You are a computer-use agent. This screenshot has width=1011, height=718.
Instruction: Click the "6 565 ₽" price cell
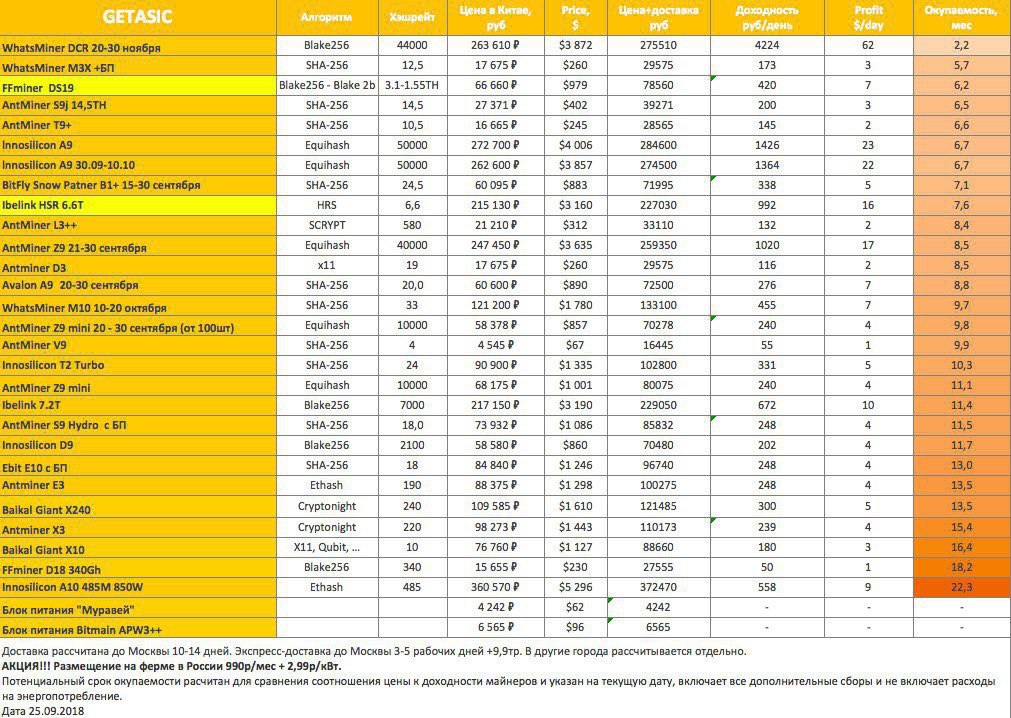[495, 627]
